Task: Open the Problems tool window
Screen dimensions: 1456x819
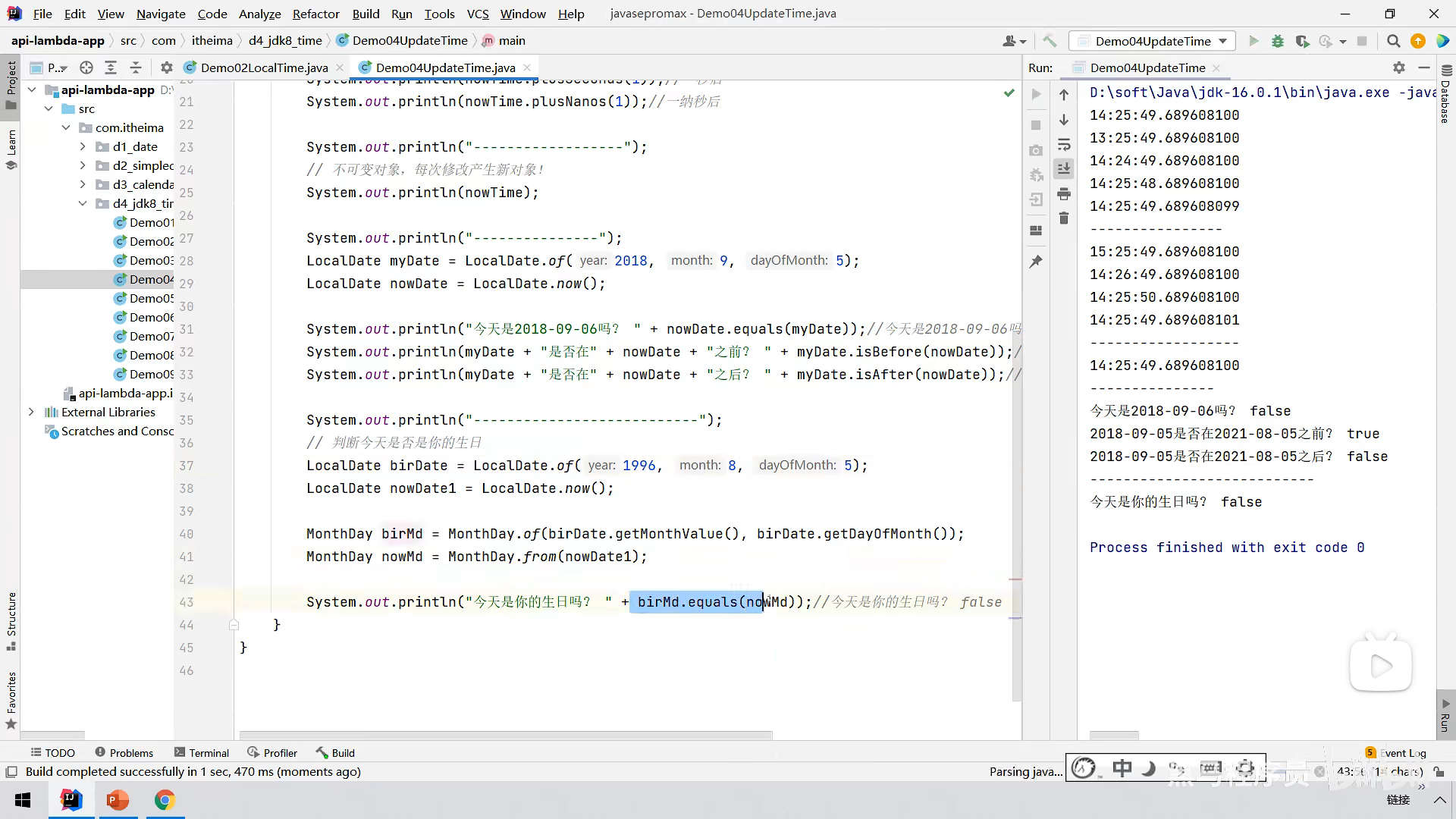Action: point(124,752)
